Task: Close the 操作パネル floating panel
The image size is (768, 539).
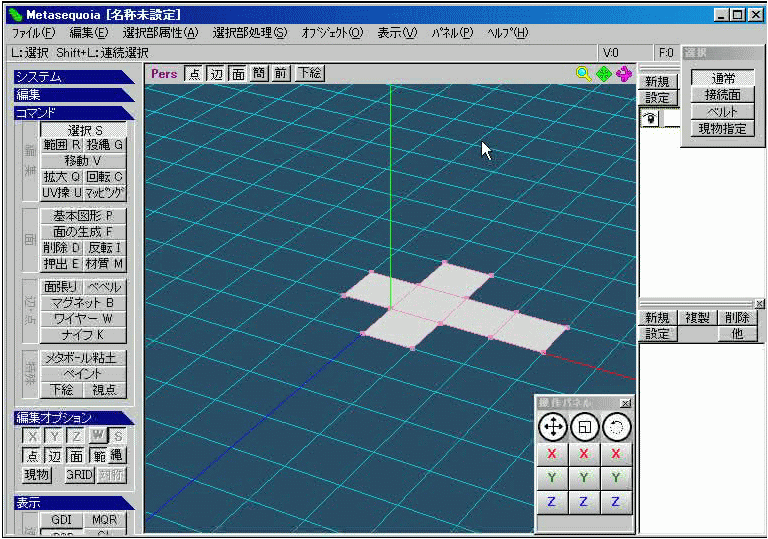Action: pyautogui.click(x=625, y=403)
